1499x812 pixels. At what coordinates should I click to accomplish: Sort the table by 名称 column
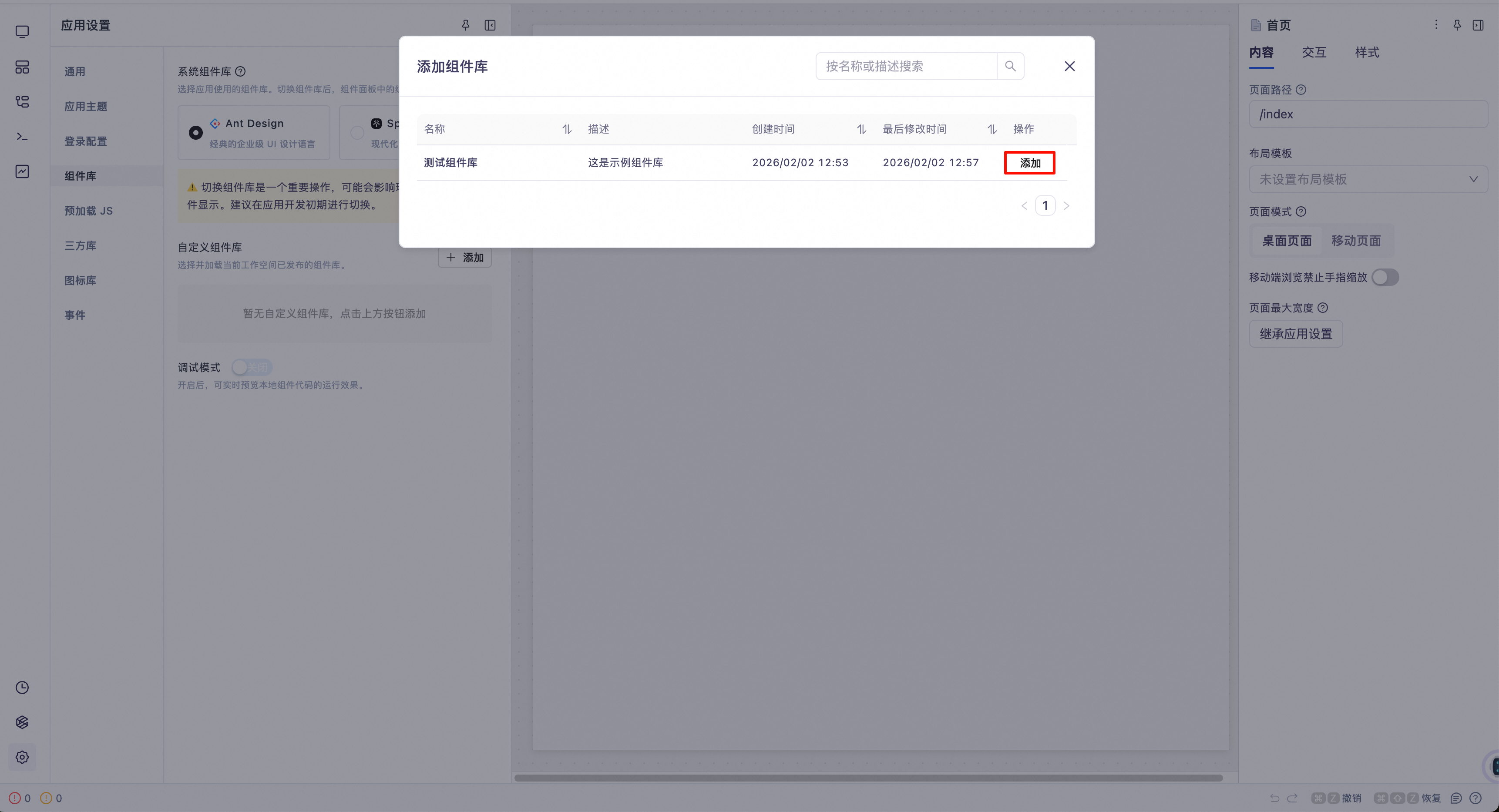pos(566,129)
